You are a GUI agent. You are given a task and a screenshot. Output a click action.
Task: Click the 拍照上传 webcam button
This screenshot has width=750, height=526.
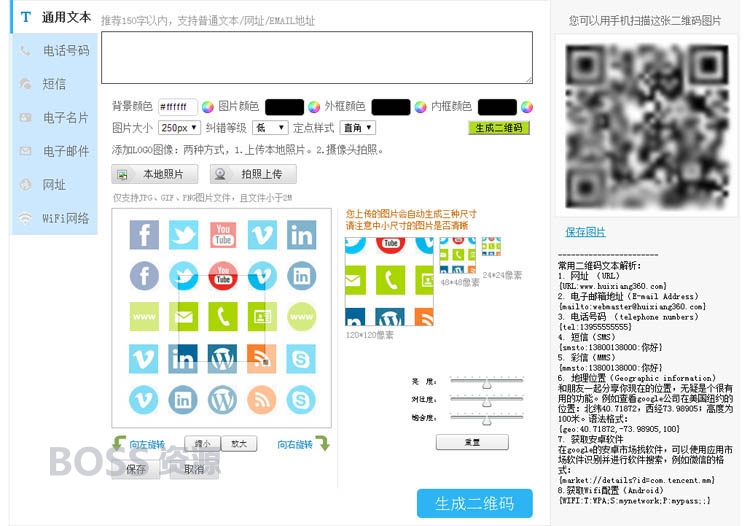[x=253, y=174]
